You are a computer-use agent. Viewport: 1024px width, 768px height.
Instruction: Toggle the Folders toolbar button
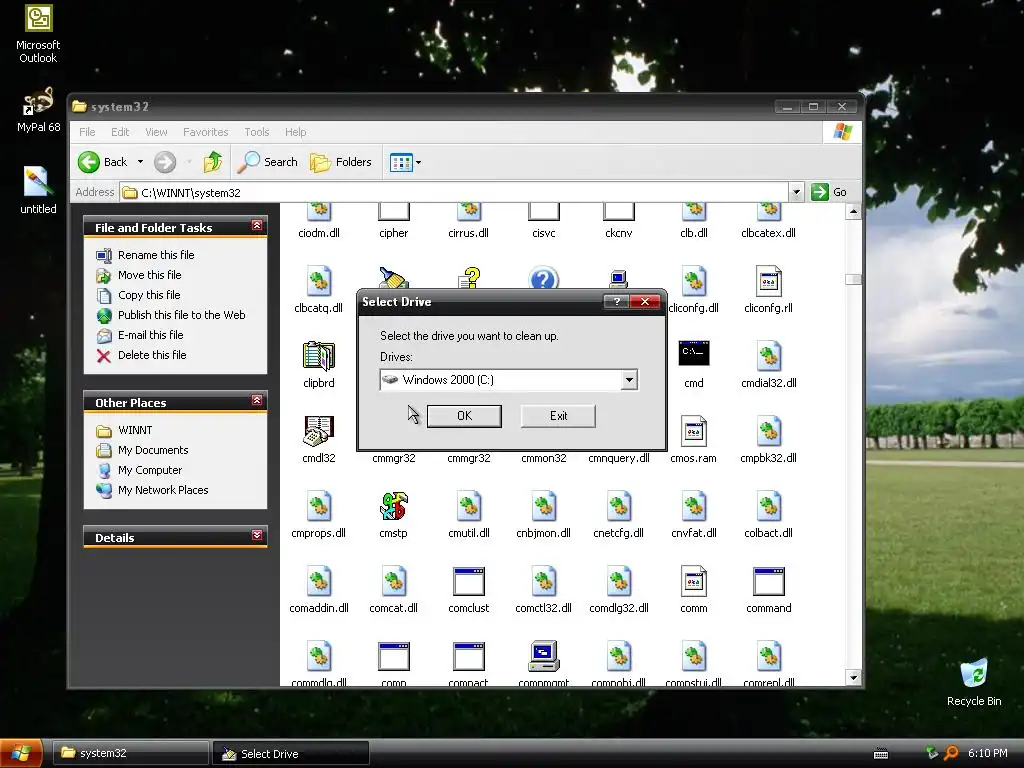tap(341, 162)
